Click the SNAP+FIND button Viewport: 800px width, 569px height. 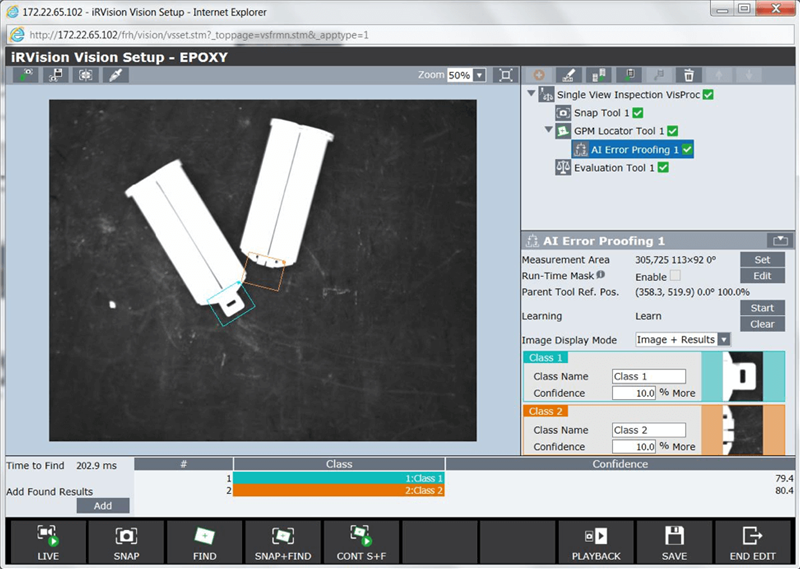tap(282, 543)
